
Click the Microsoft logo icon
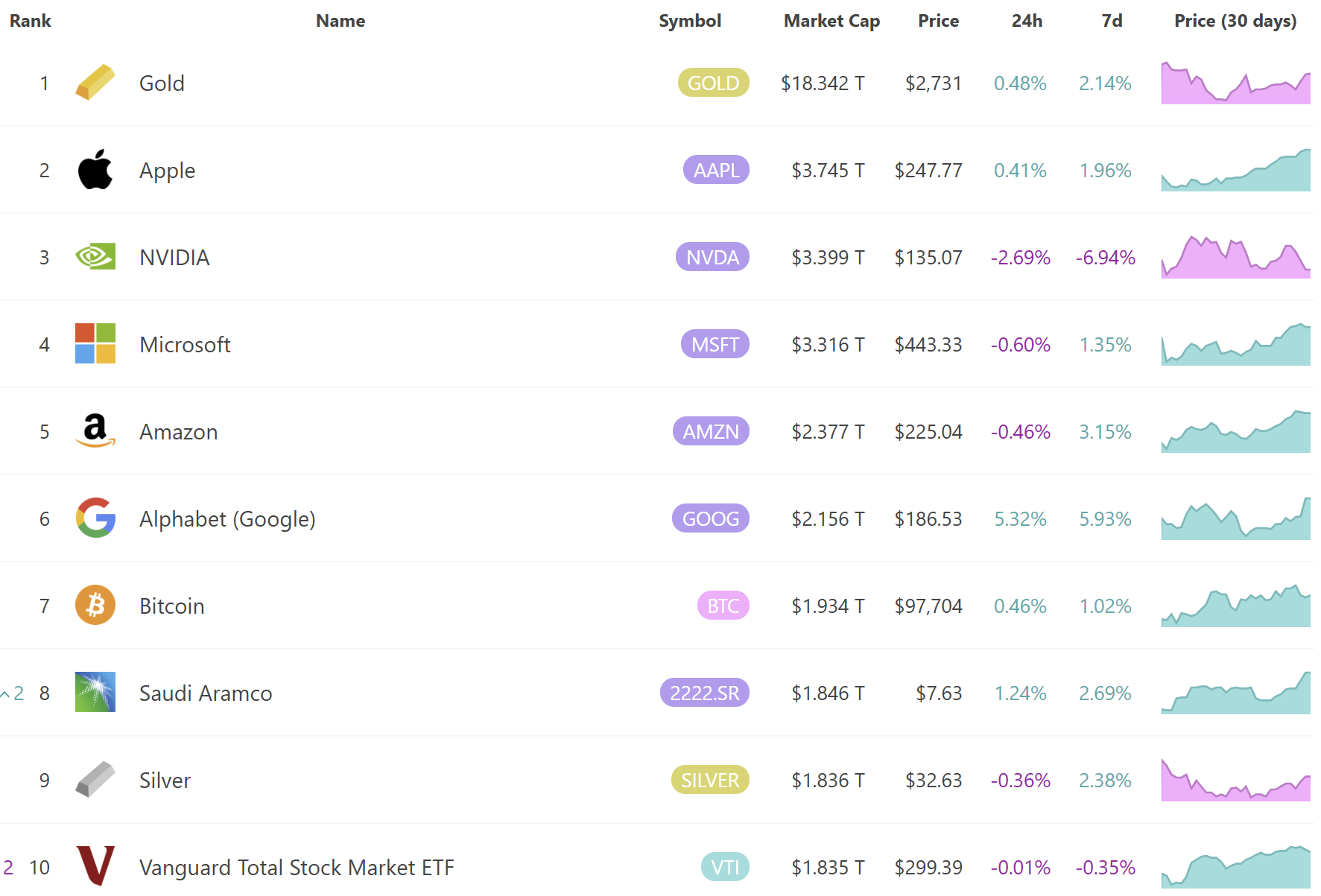coord(95,343)
